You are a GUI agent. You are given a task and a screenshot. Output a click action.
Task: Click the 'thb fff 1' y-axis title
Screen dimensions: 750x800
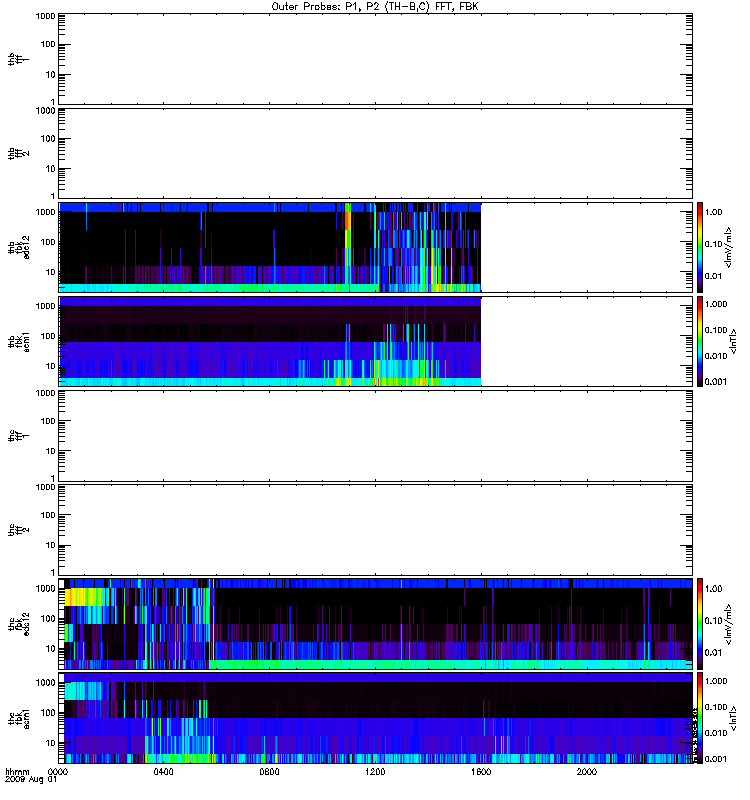[19, 59]
